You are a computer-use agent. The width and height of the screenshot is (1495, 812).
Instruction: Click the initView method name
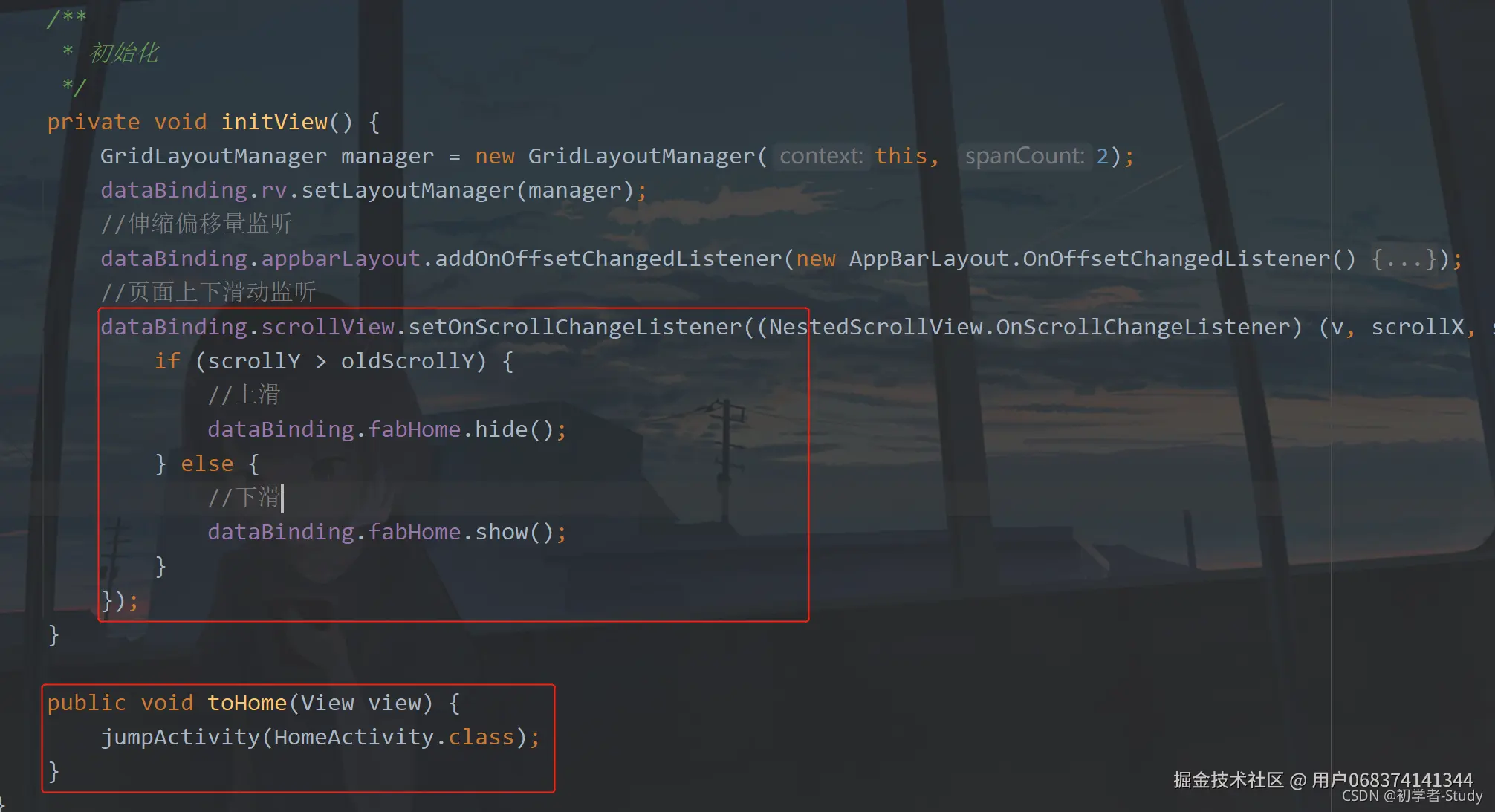[x=274, y=123]
